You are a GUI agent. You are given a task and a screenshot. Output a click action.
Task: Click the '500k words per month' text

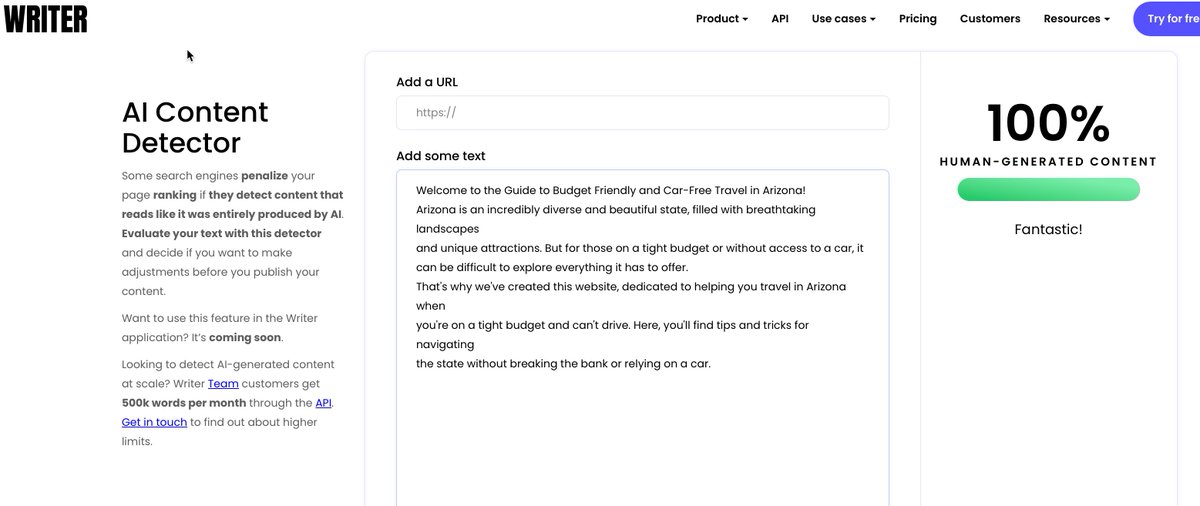pos(185,403)
